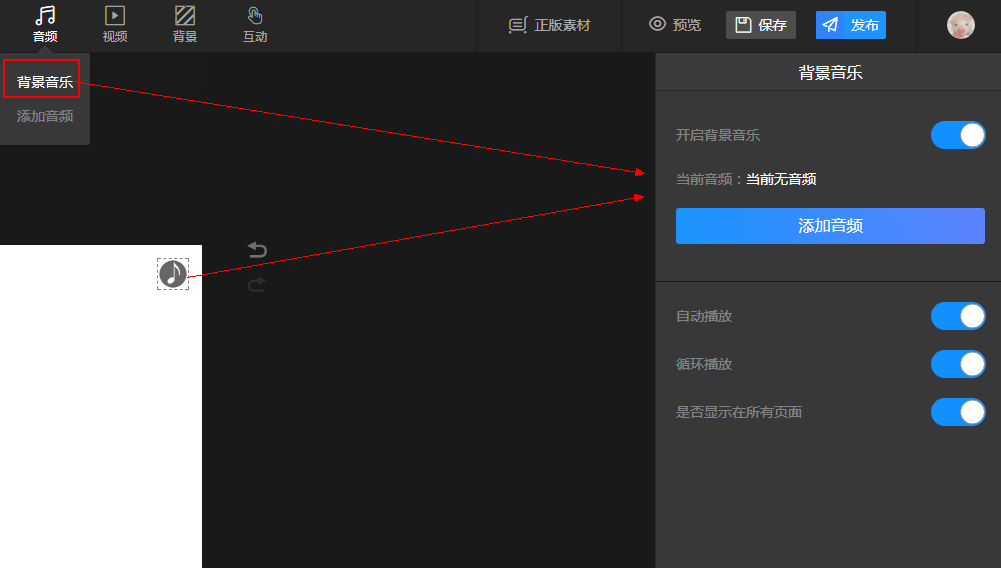Open the user avatar profile
This screenshot has height=568, width=1001.
click(960, 26)
